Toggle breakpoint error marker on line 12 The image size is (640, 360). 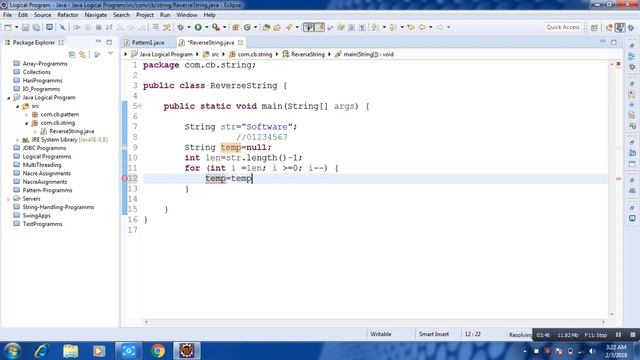pyautogui.click(x=124, y=178)
